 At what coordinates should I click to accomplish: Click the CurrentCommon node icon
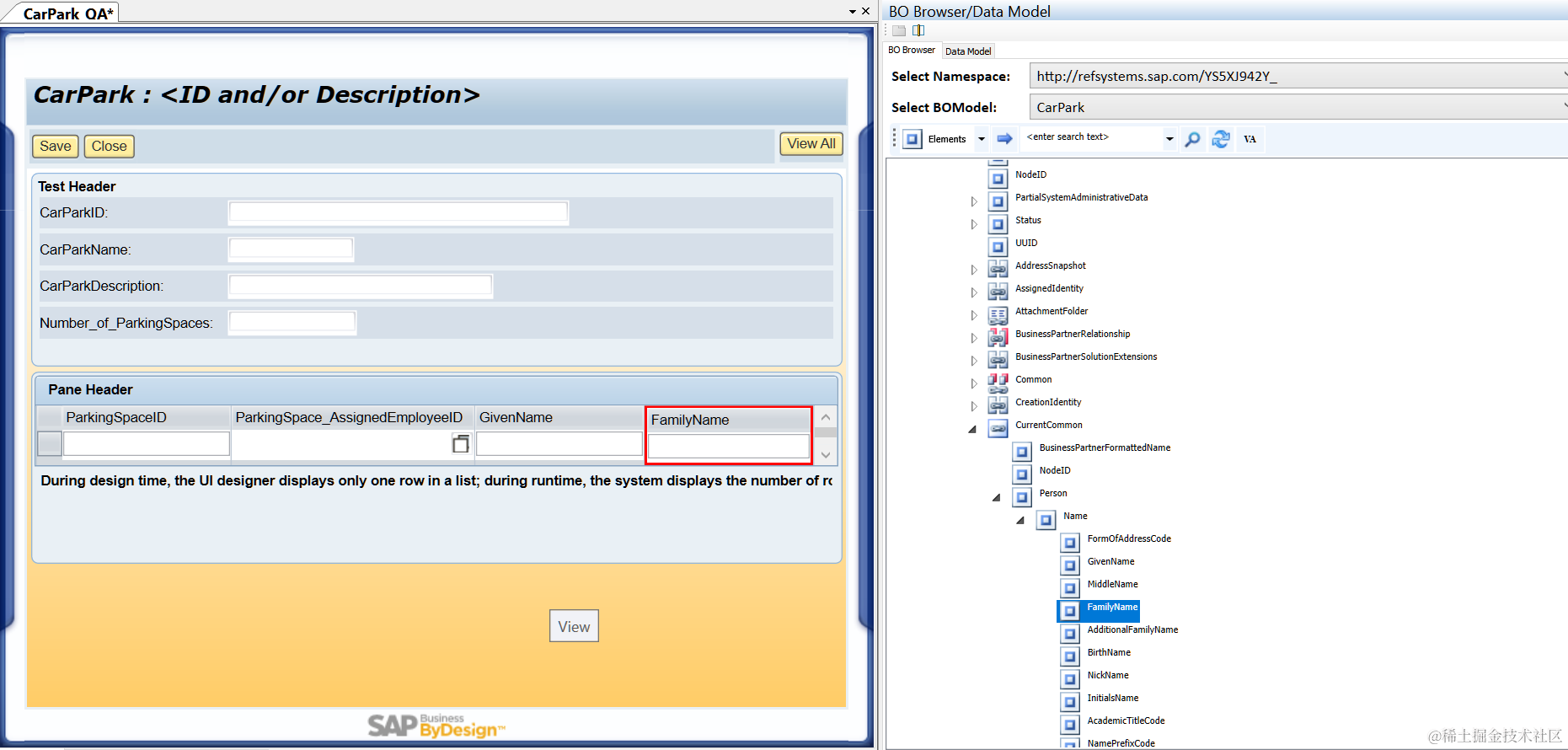(x=998, y=429)
